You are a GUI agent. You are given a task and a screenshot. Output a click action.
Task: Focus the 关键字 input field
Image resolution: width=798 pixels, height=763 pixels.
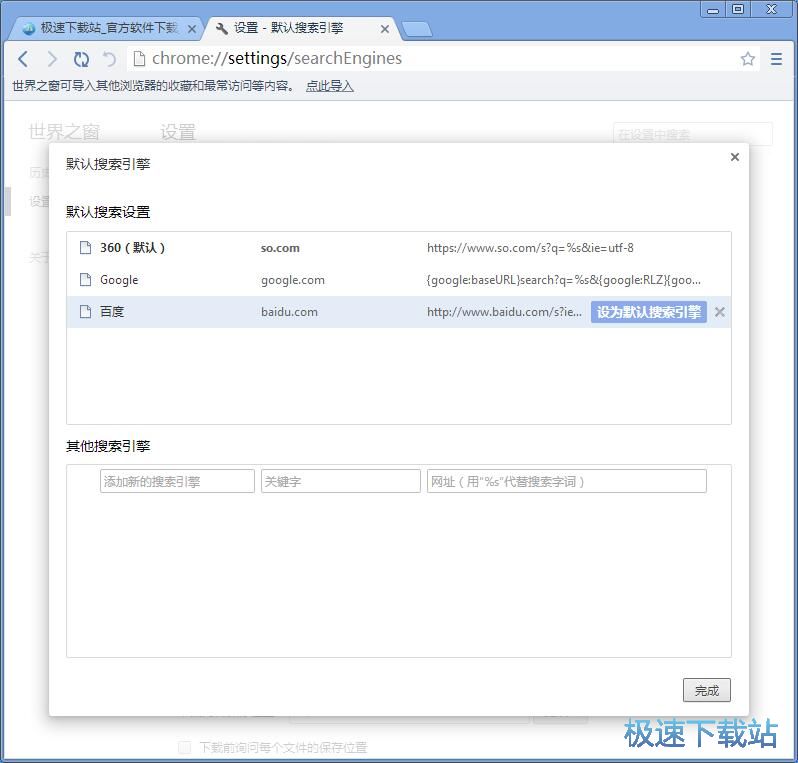coord(340,481)
